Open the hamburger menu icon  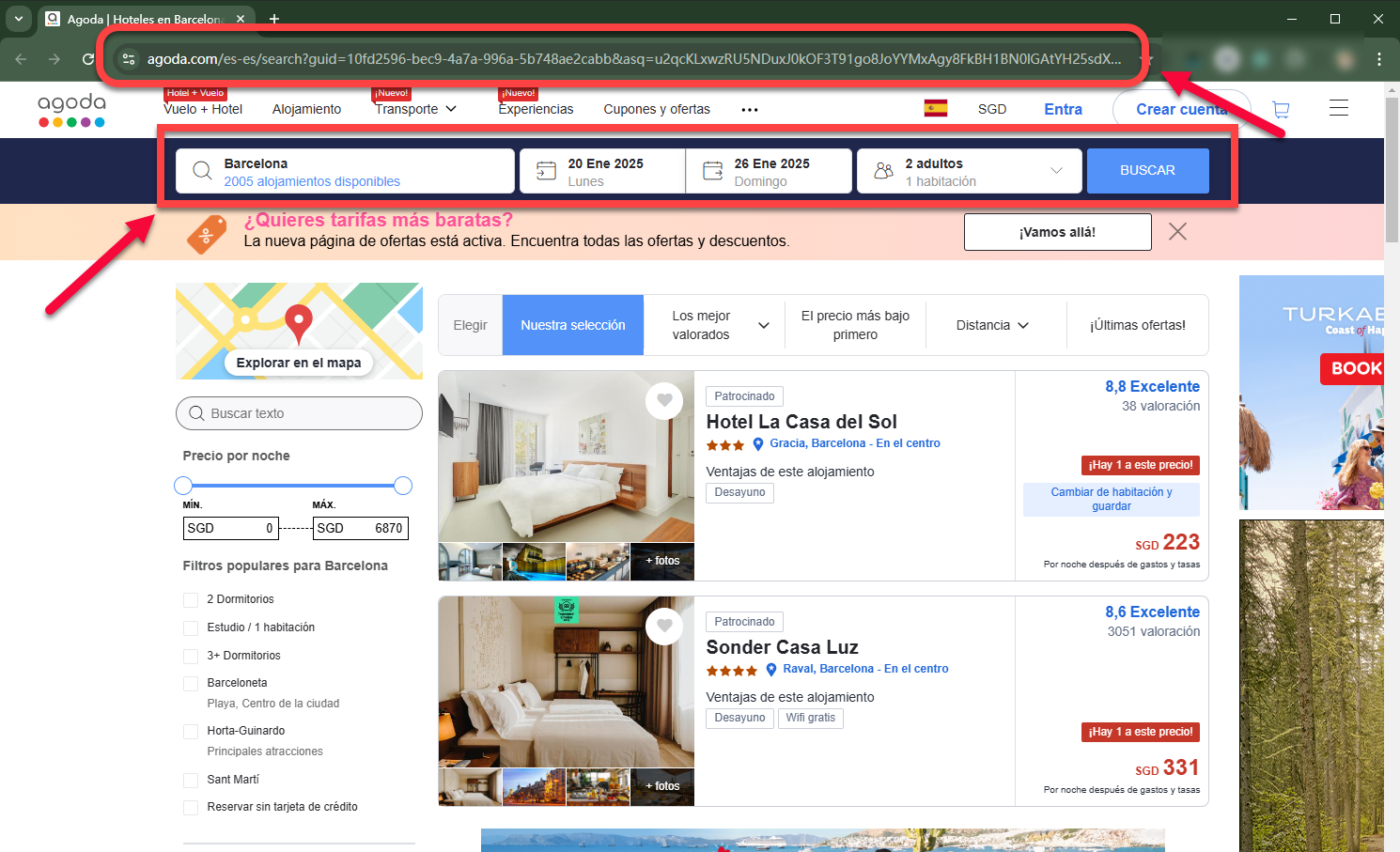(x=1339, y=108)
